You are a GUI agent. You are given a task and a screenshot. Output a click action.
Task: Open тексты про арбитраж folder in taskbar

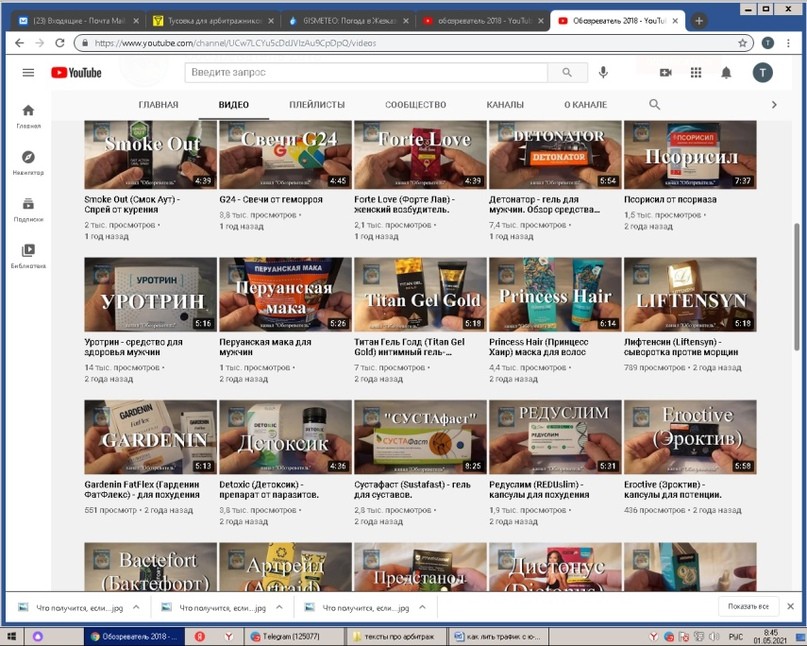click(x=394, y=637)
